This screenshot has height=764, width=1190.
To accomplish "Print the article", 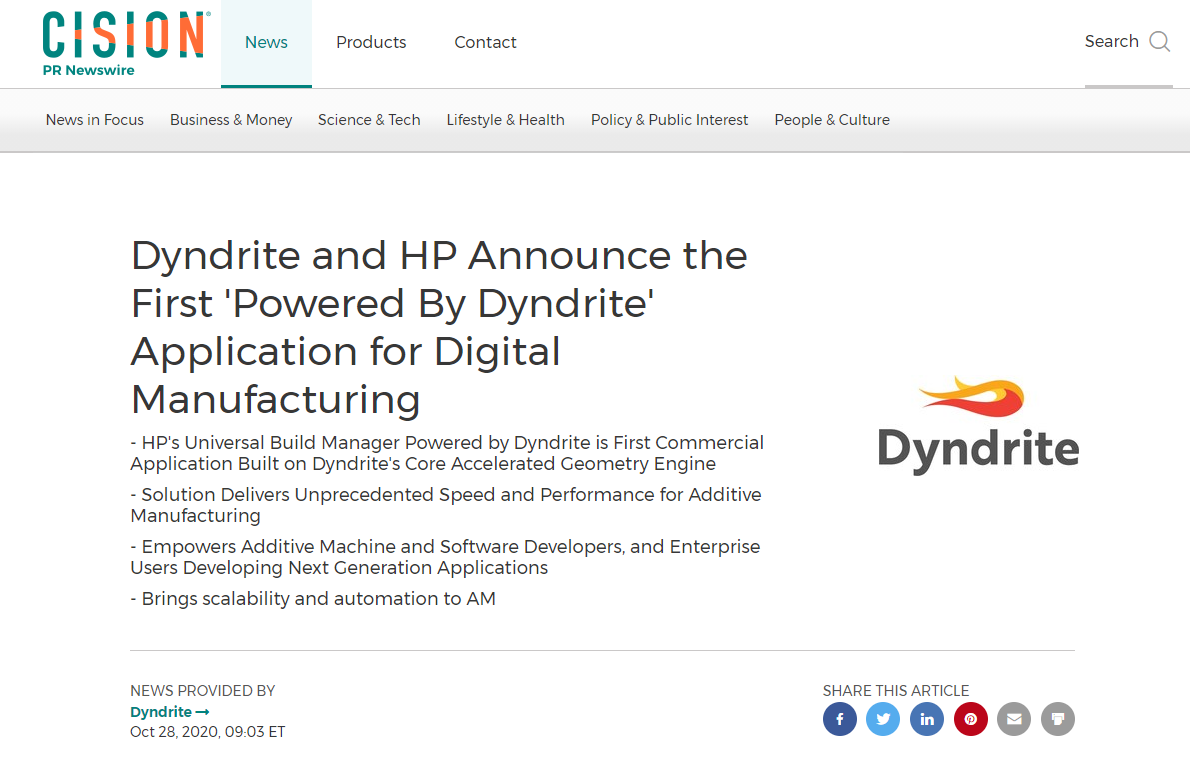I will point(1058,719).
